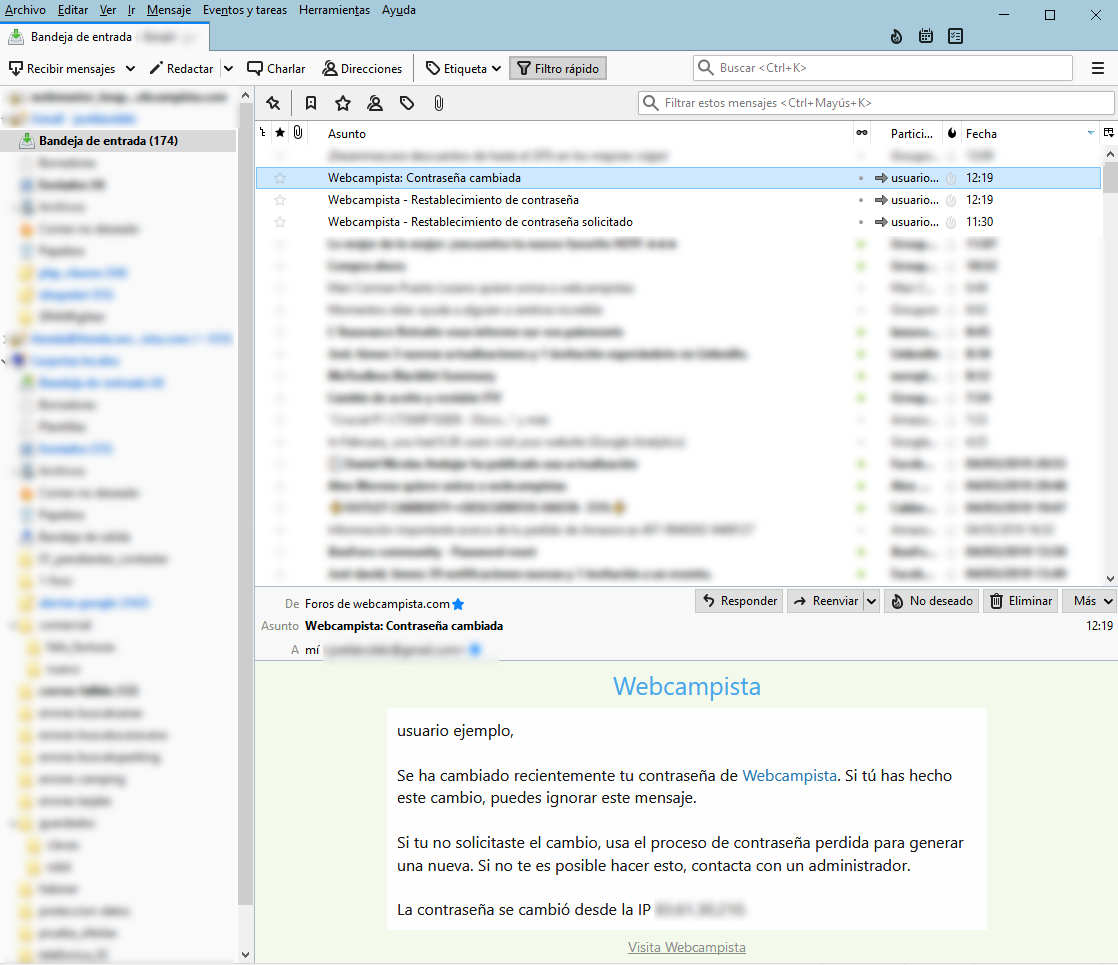This screenshot has width=1118, height=965.
Task: Click Recibir mensajes button
Action: click(x=63, y=68)
